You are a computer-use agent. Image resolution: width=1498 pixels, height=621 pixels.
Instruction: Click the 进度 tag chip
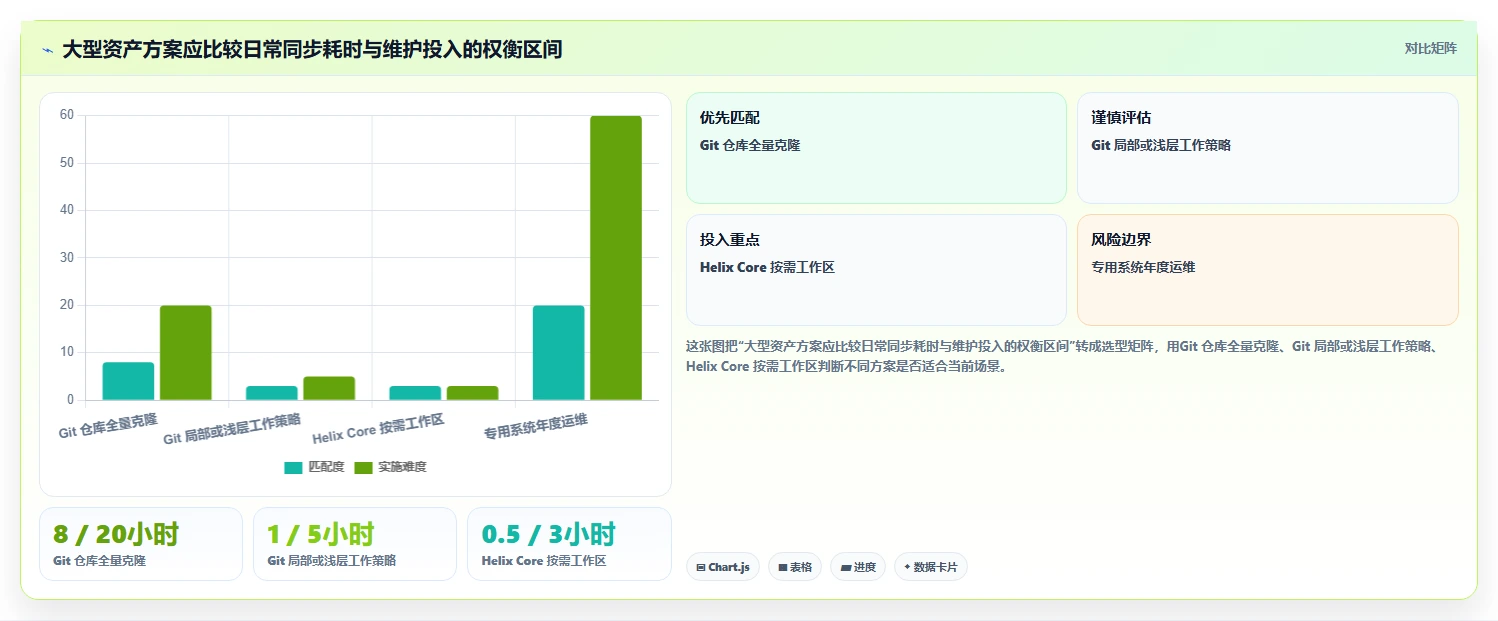(x=857, y=567)
